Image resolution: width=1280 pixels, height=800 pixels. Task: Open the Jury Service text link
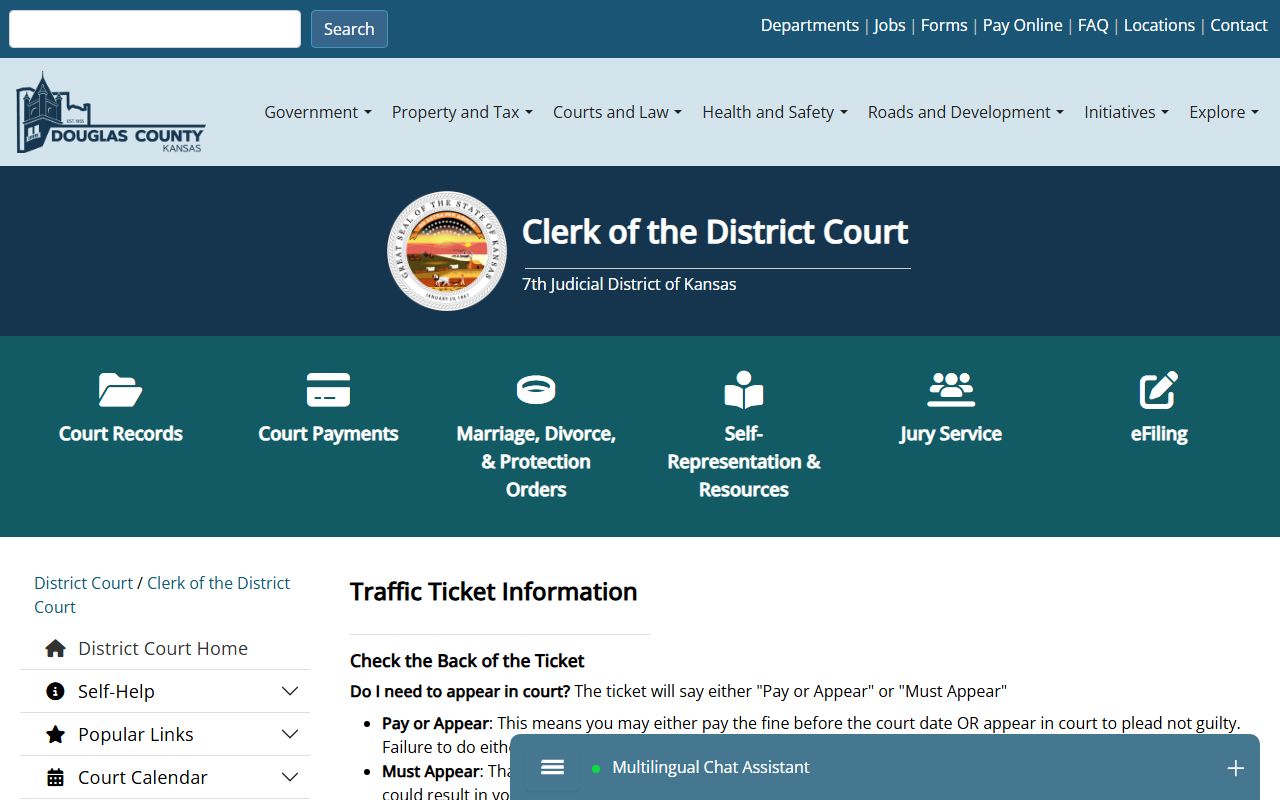click(951, 434)
